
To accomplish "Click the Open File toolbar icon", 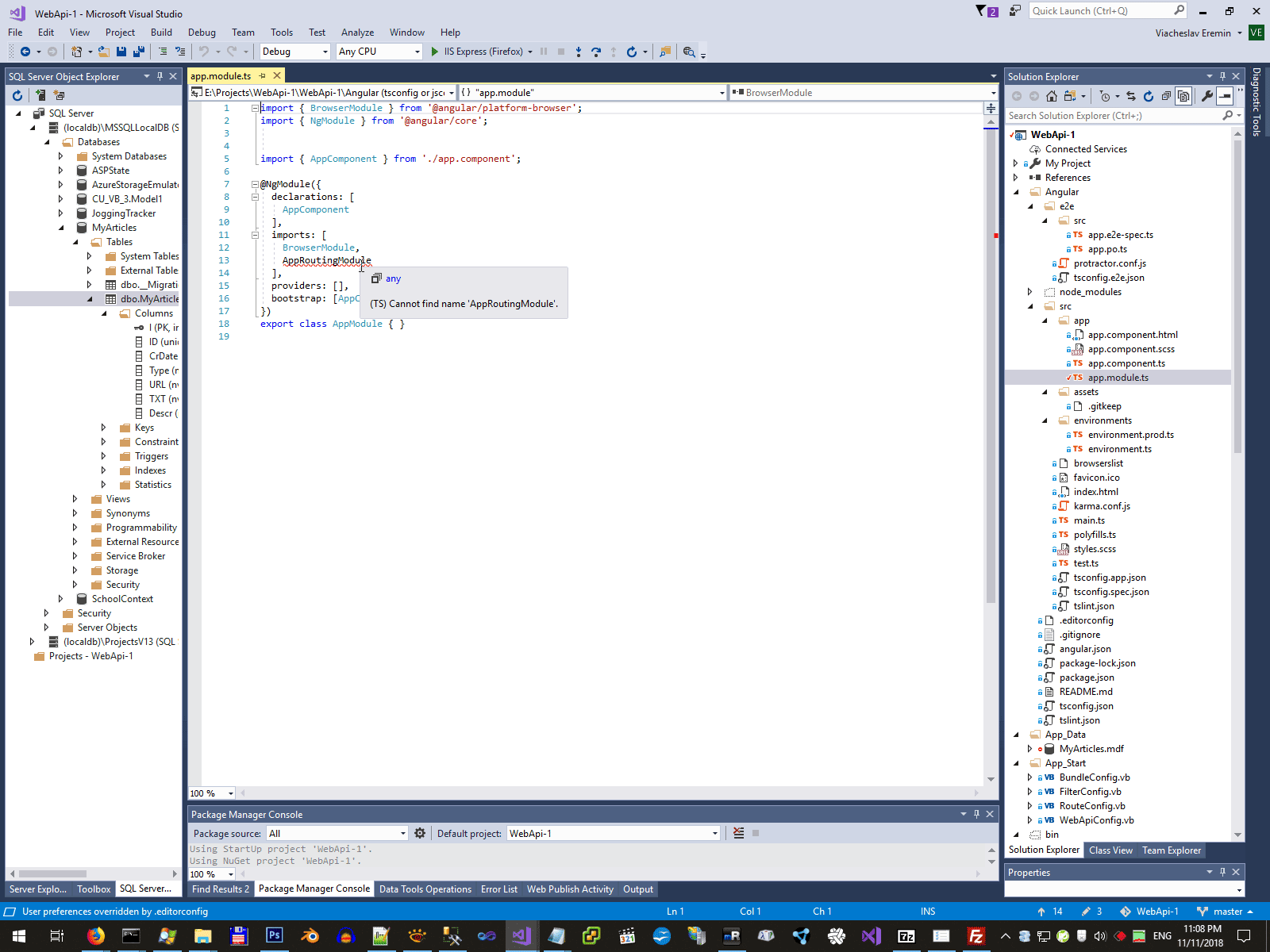I will [x=103, y=52].
